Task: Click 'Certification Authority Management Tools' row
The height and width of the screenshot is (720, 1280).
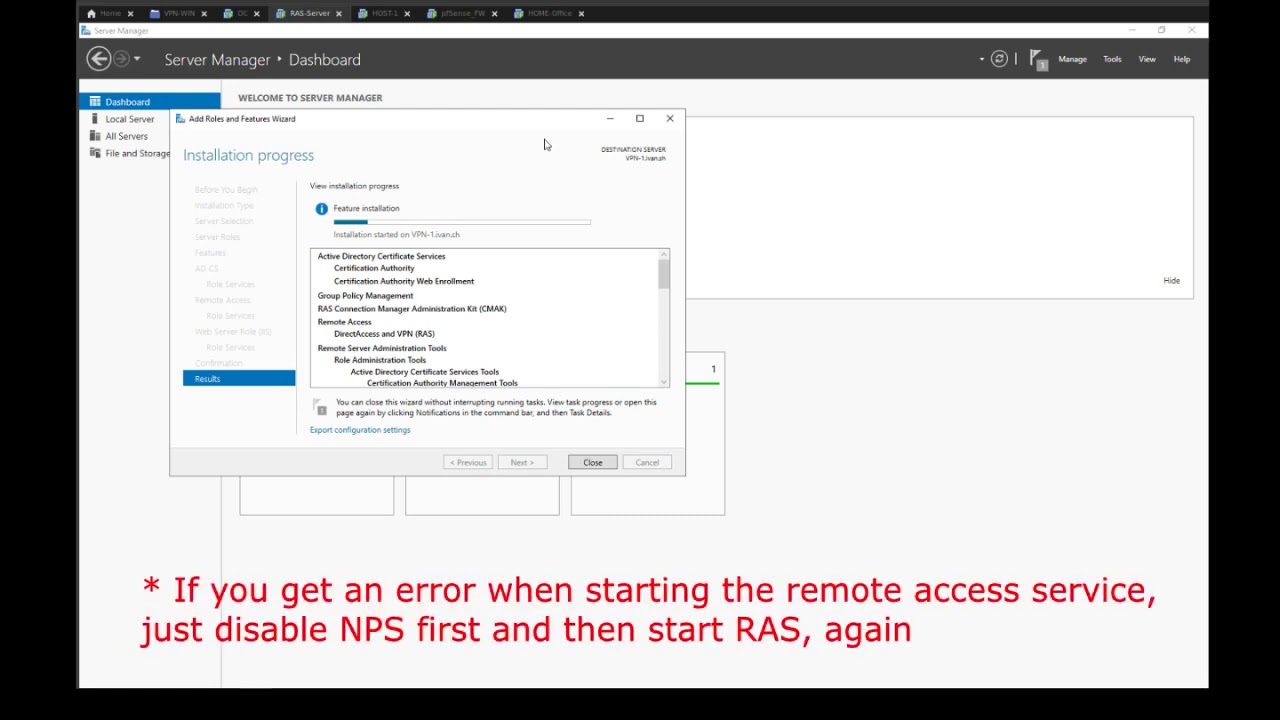Action: click(442, 383)
